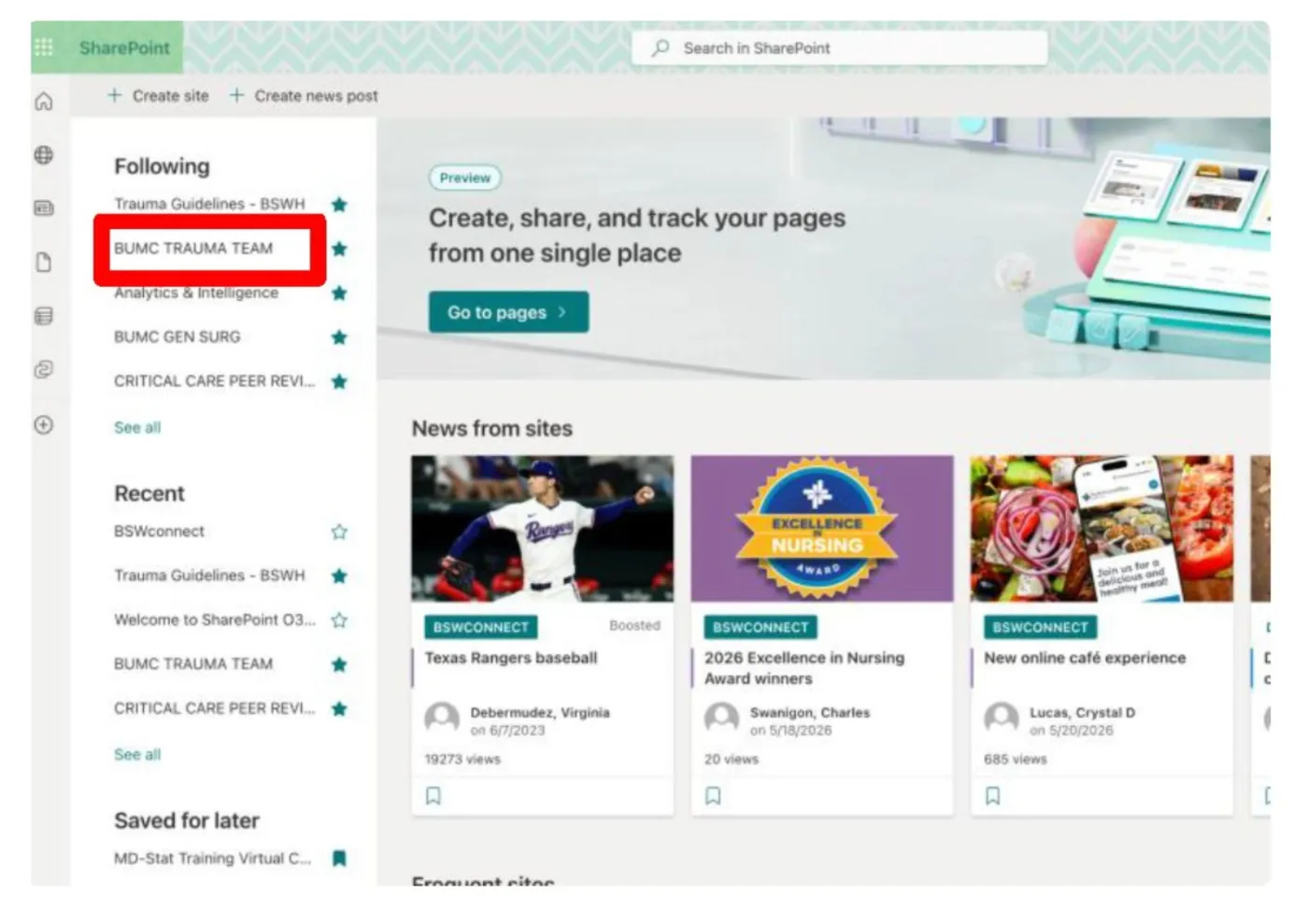The image size is (1308, 924).
Task: Go to Home via the house icon
Action: 43,101
